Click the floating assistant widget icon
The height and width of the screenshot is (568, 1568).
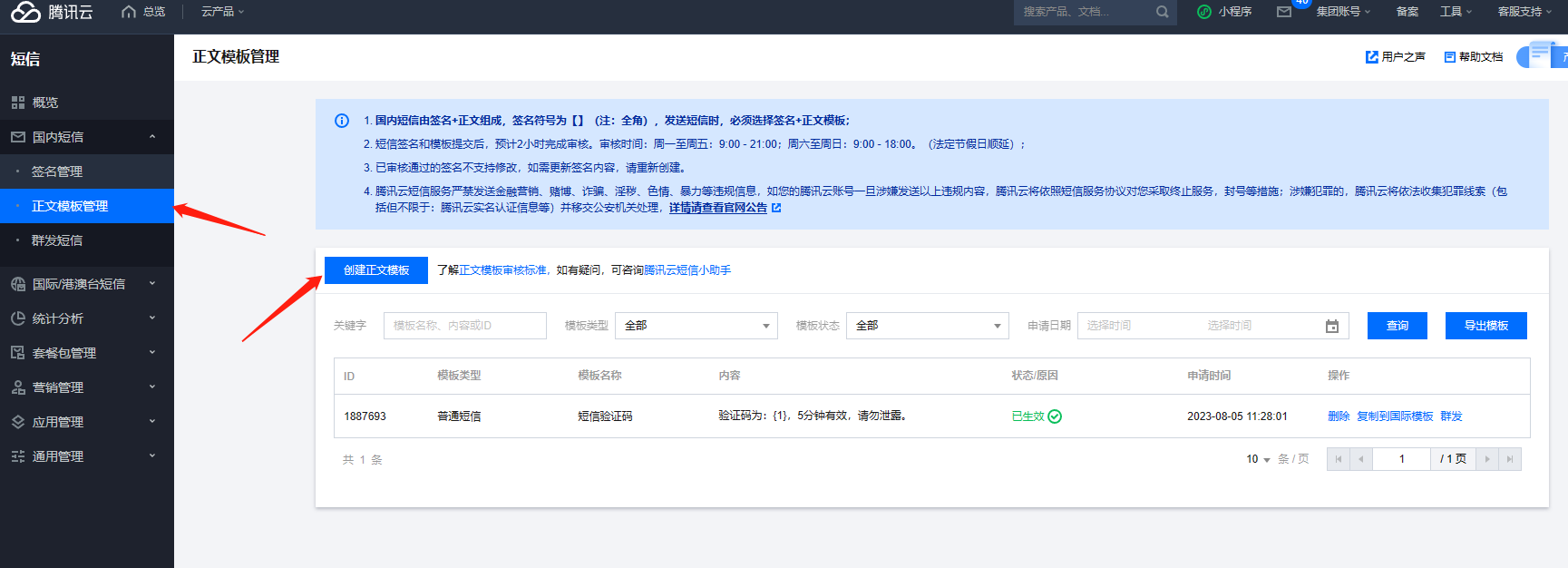click(1542, 54)
